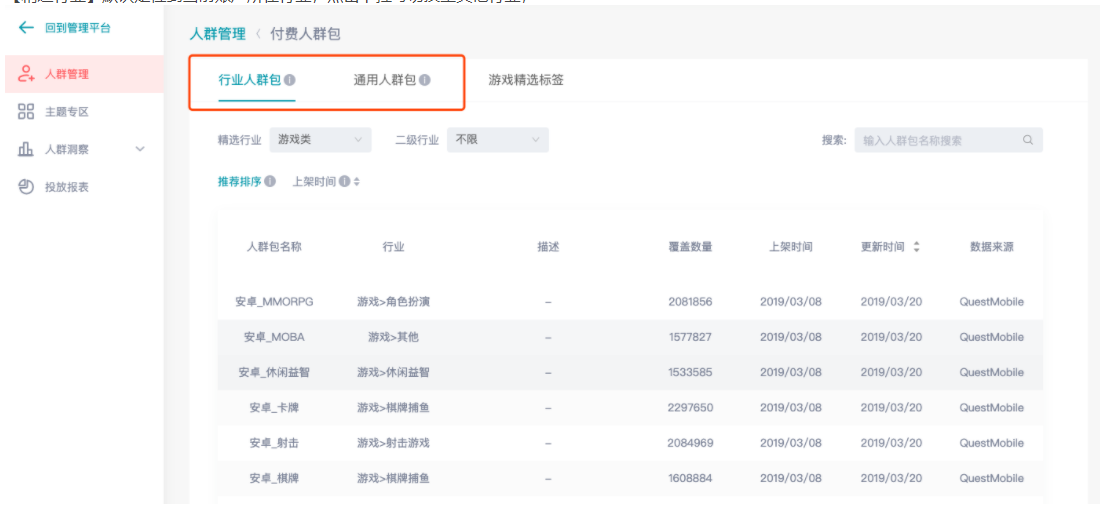Expand the 人群洞察 sidebar chevron
Viewport: 1100px width, 507px height.
[x=140, y=149]
